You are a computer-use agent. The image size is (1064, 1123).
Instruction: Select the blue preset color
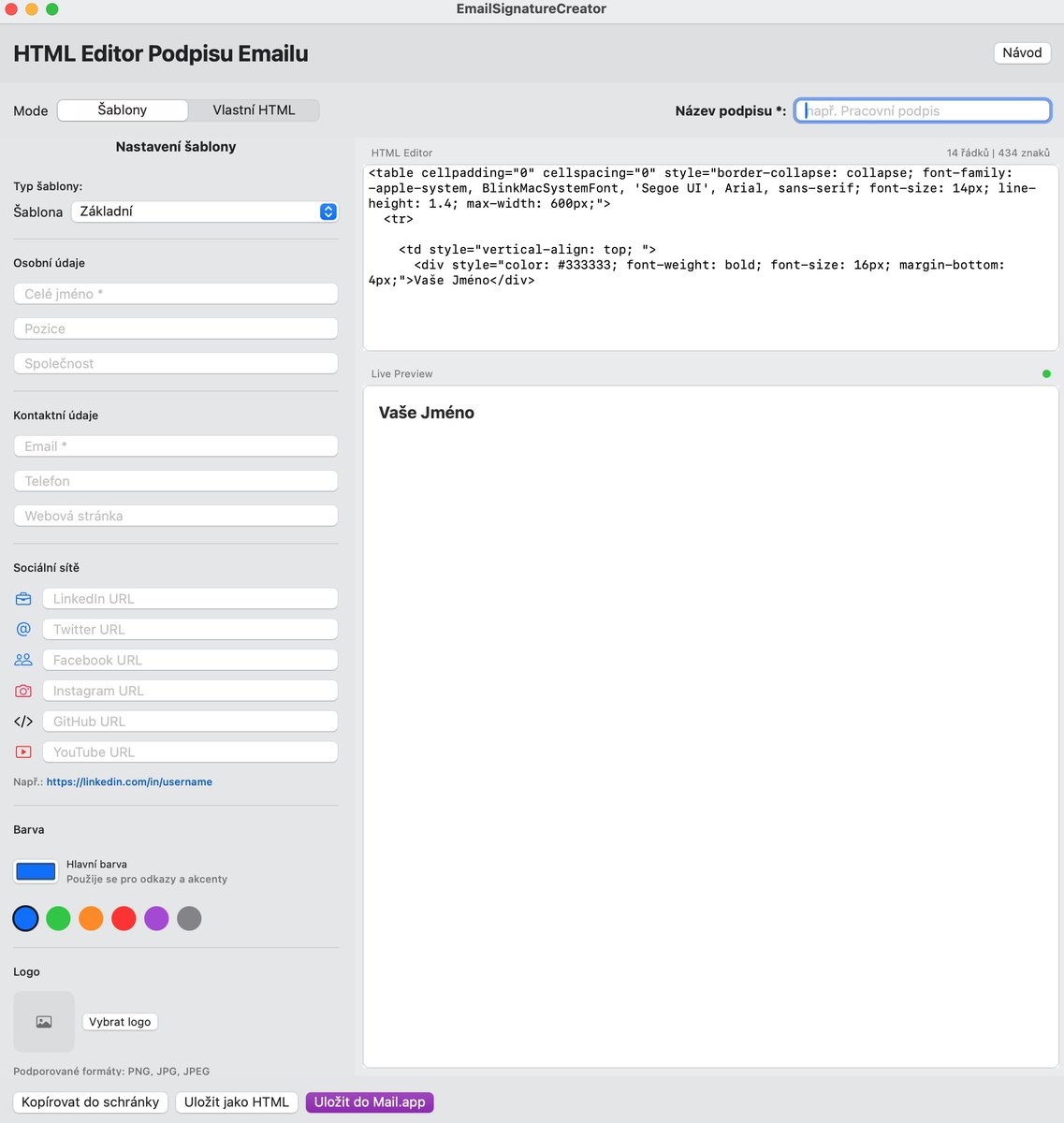[x=25, y=919]
